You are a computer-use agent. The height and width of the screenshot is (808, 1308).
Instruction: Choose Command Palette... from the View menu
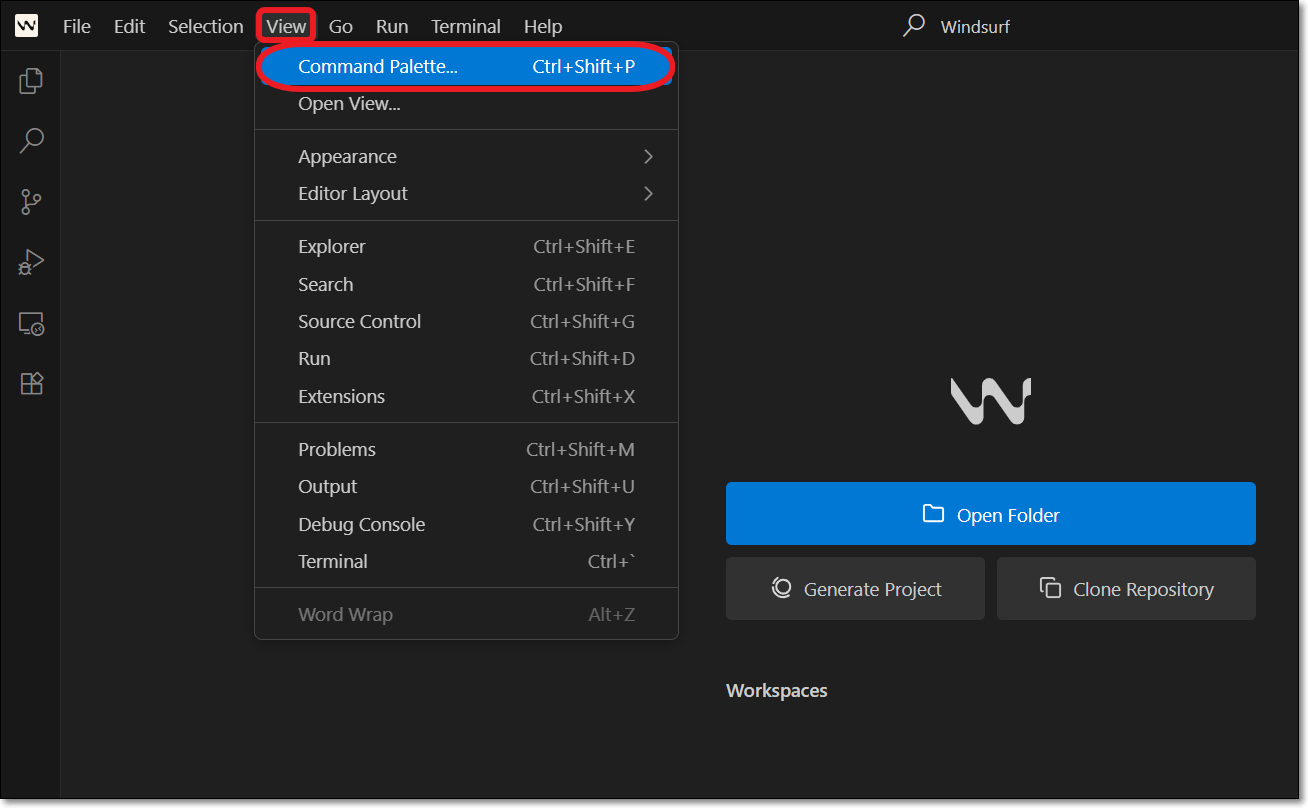(x=466, y=67)
